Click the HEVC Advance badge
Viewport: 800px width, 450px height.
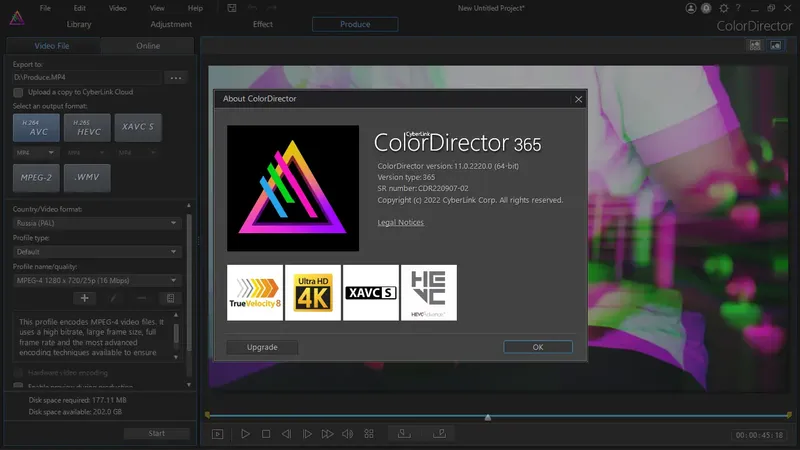click(429, 293)
